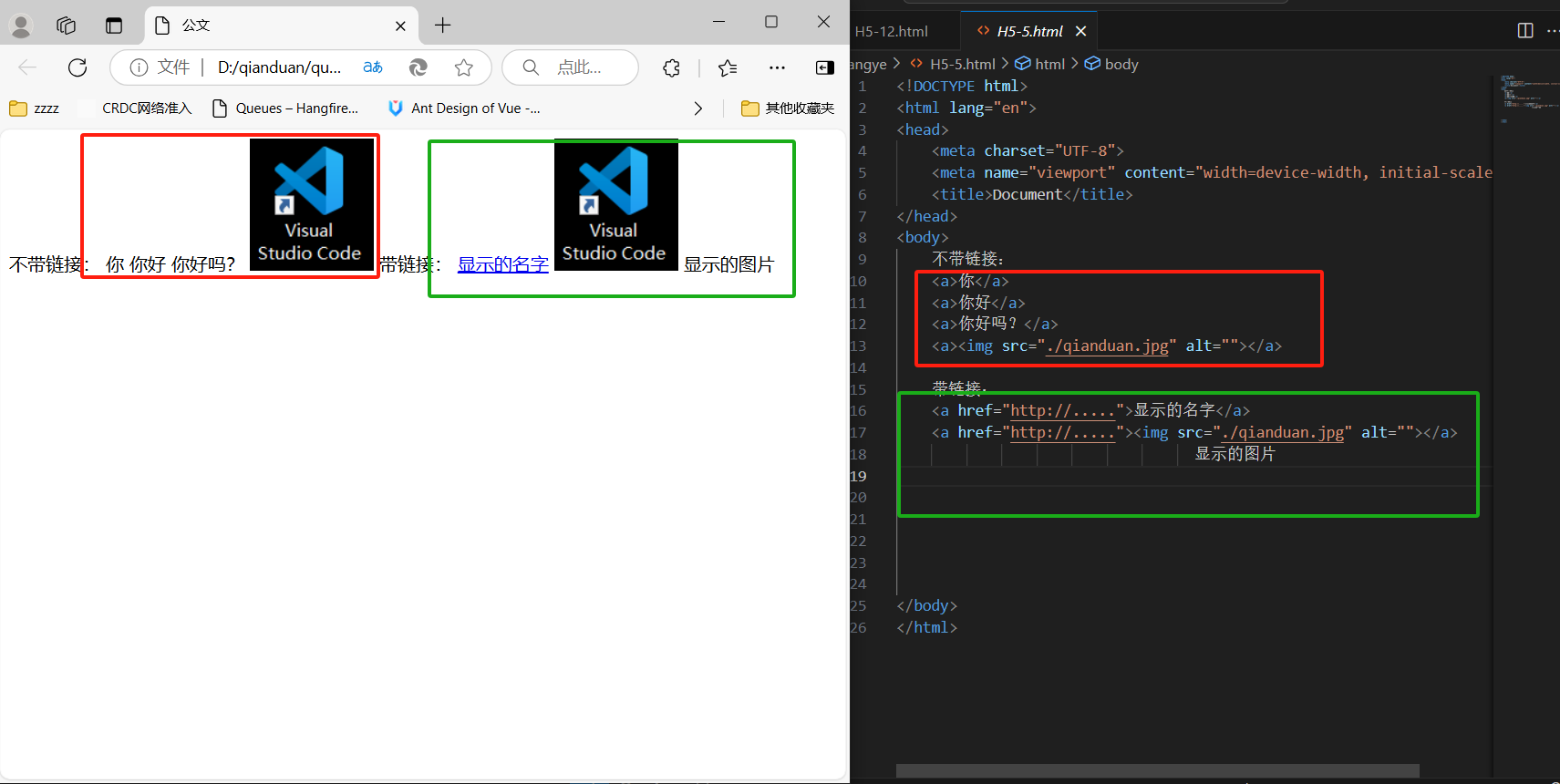Click the 显示的名字 hyperlink
The width and height of the screenshot is (1560, 784).
[x=503, y=264]
